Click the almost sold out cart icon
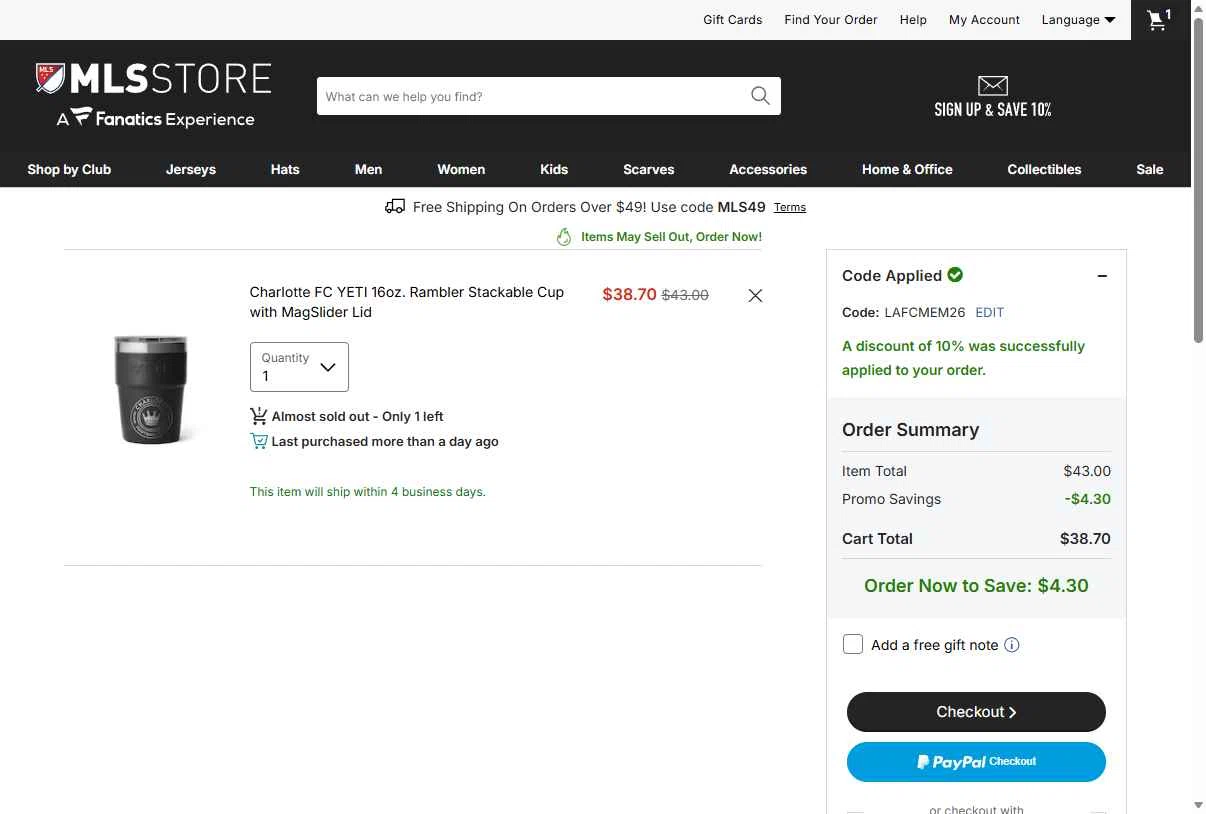1206x814 pixels. click(258, 416)
